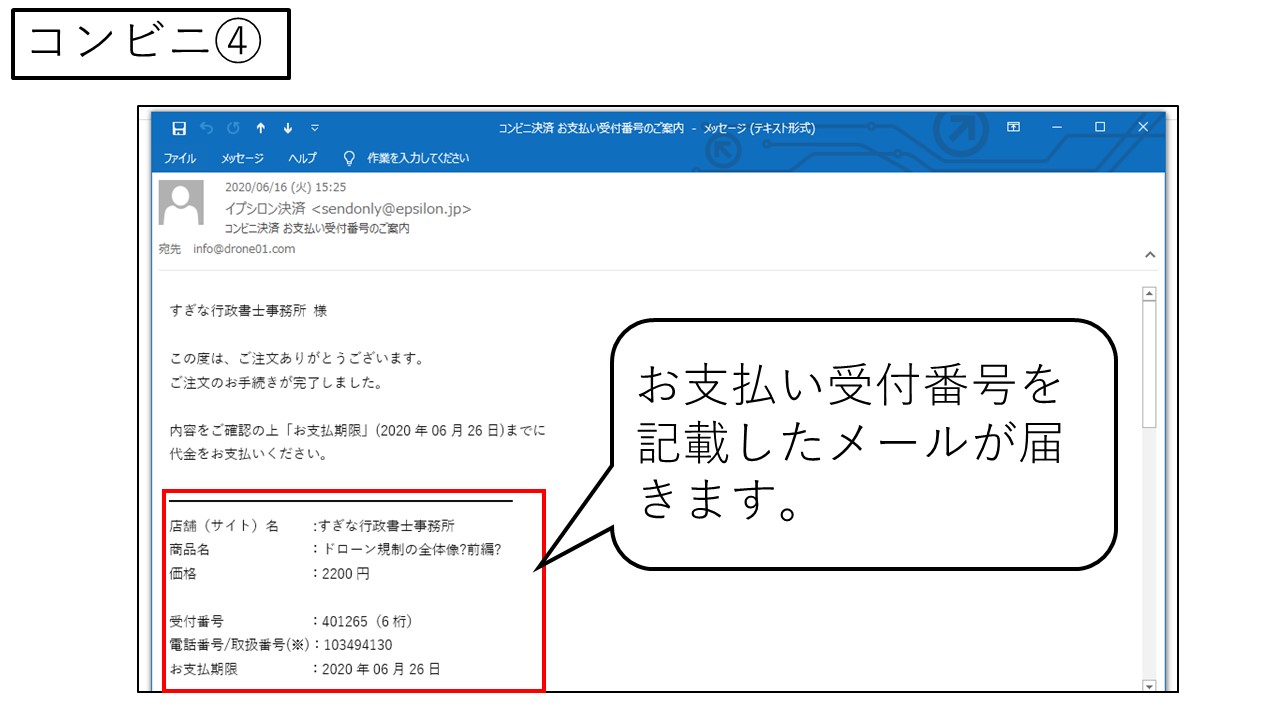Open Customize Quick Access Toolbar dropdown

click(315, 128)
